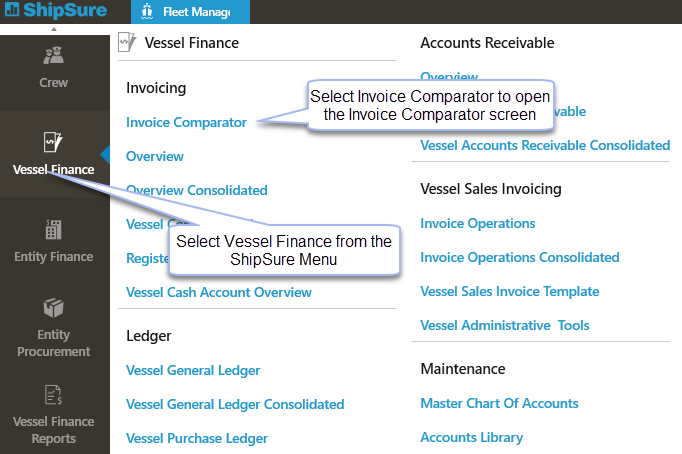Open the Entity Finance building icon
The width and height of the screenshot is (682, 454).
click(x=54, y=229)
